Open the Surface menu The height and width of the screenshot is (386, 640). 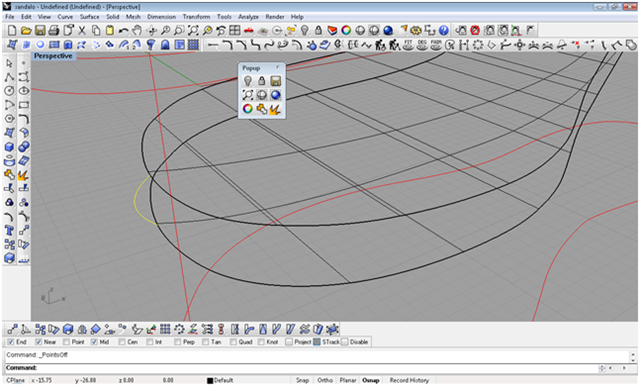pyautogui.click(x=89, y=17)
